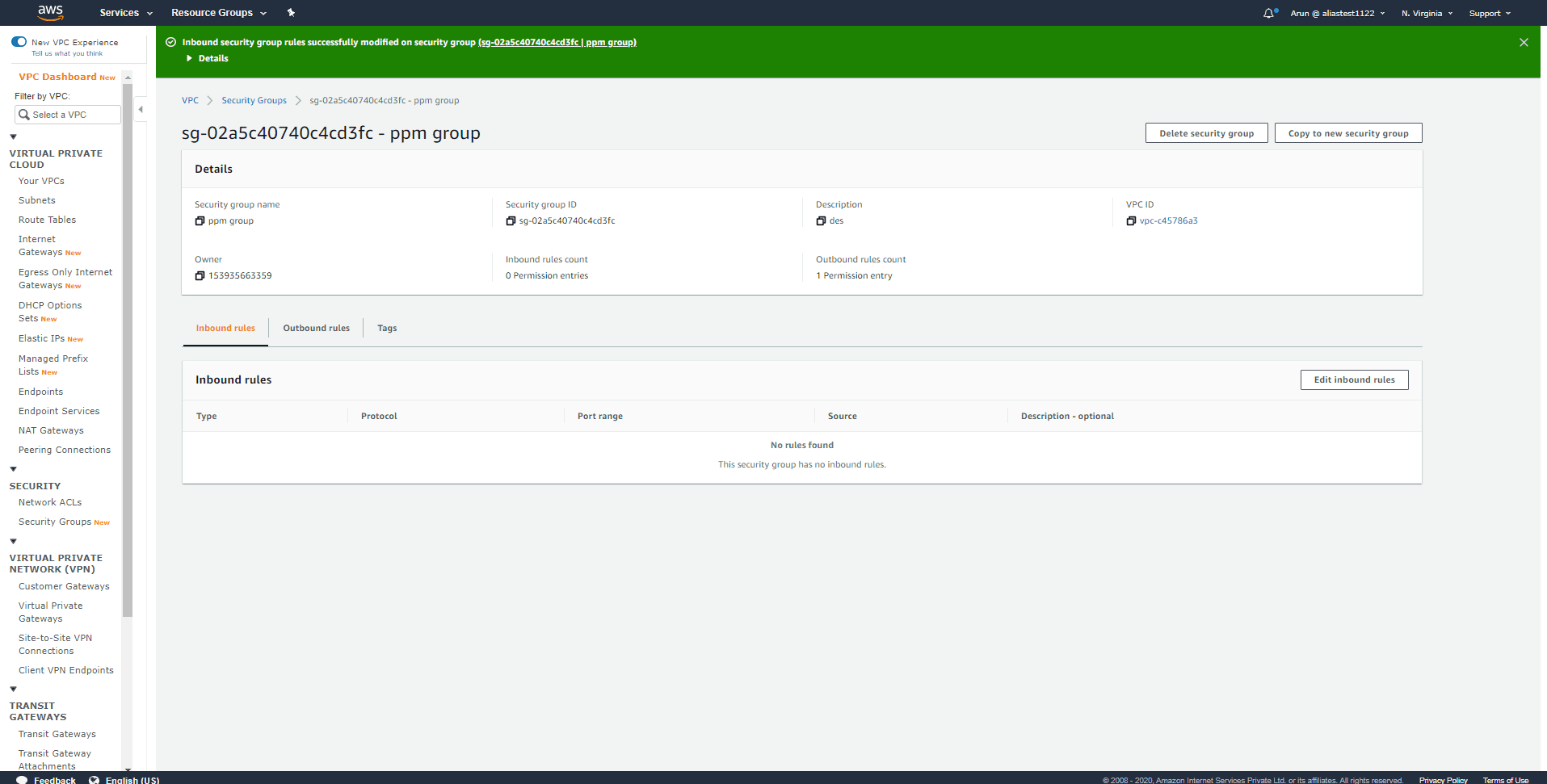This screenshot has height=784, width=1547.
Task: Open the N. Virginia region dropdown
Action: click(x=1426, y=12)
